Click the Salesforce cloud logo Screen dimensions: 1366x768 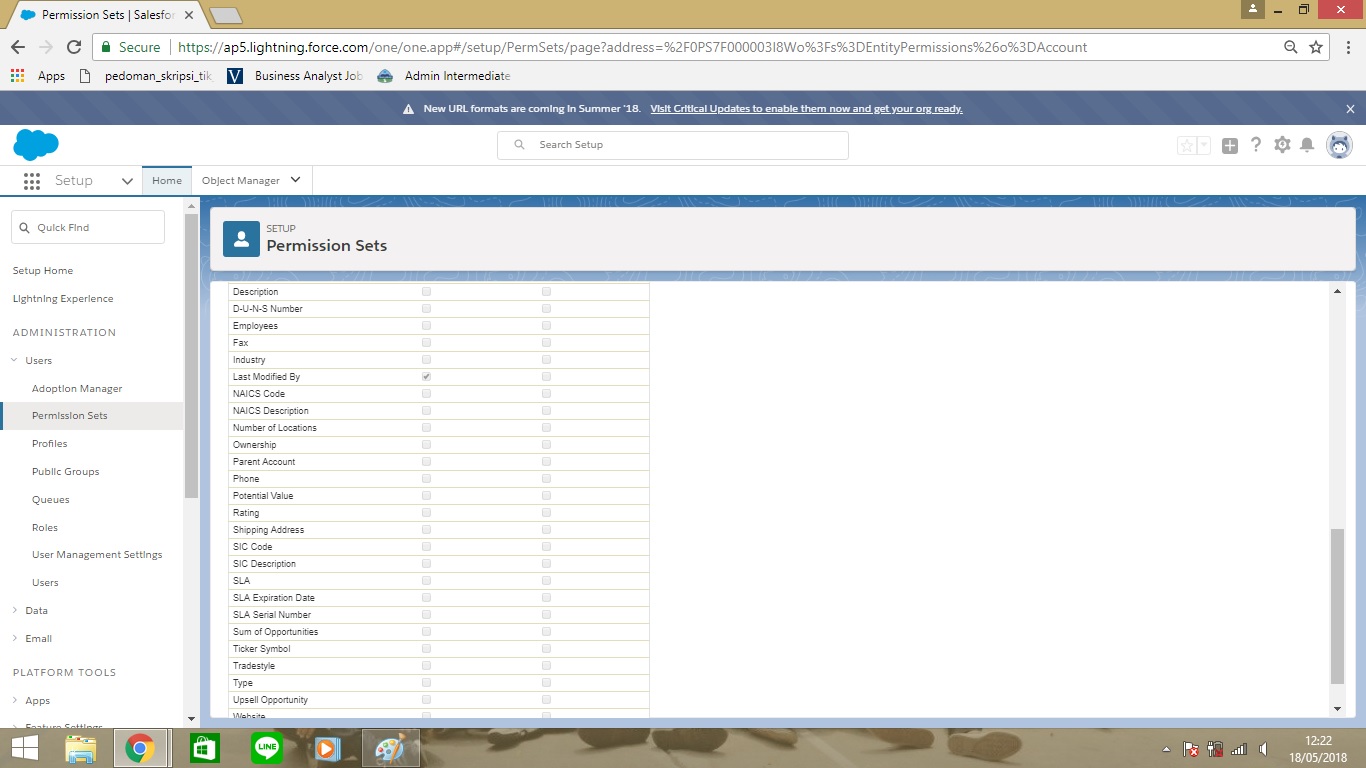click(x=36, y=145)
